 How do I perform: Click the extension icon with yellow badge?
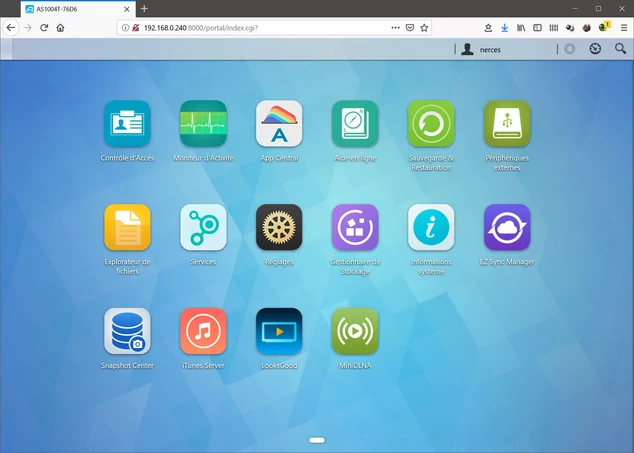pos(604,27)
